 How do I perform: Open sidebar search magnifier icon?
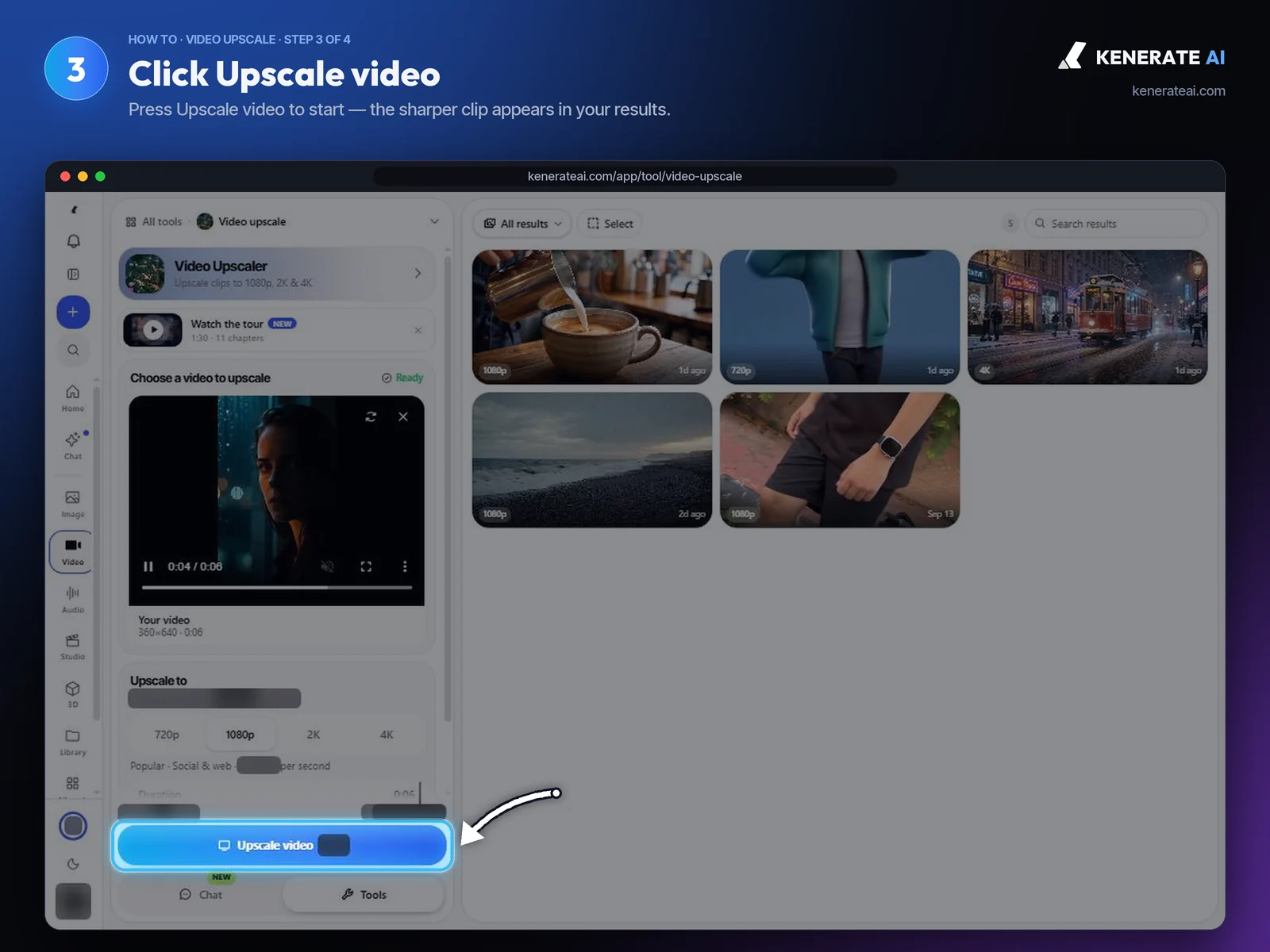tap(73, 350)
